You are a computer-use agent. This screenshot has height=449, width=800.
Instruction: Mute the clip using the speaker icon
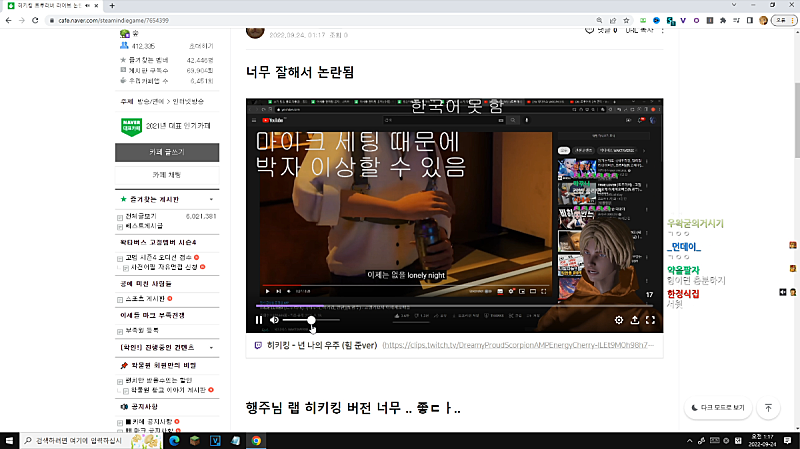pos(274,320)
